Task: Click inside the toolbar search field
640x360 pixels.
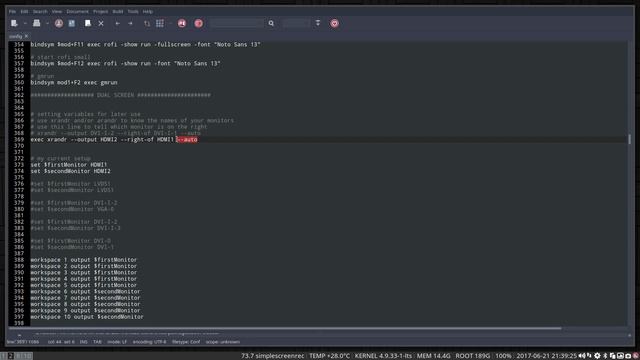Action: (x=237, y=23)
